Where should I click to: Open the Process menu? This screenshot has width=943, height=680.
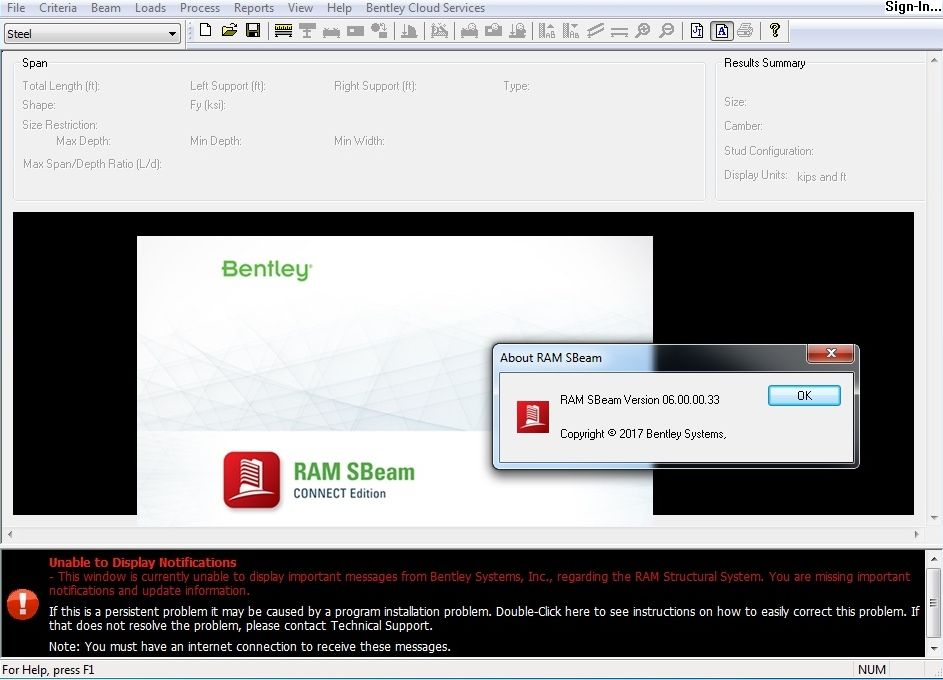click(x=200, y=8)
